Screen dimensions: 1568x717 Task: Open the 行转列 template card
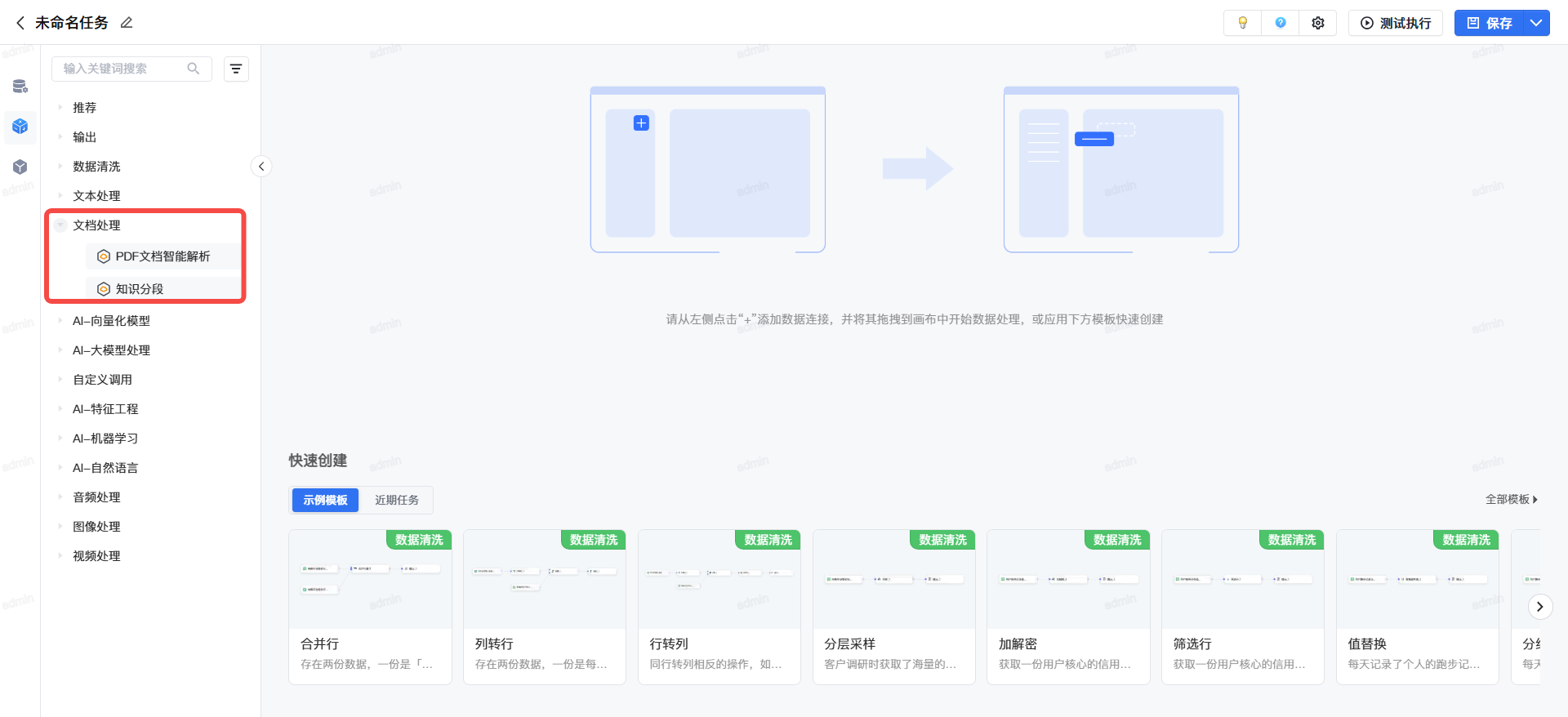point(719,607)
